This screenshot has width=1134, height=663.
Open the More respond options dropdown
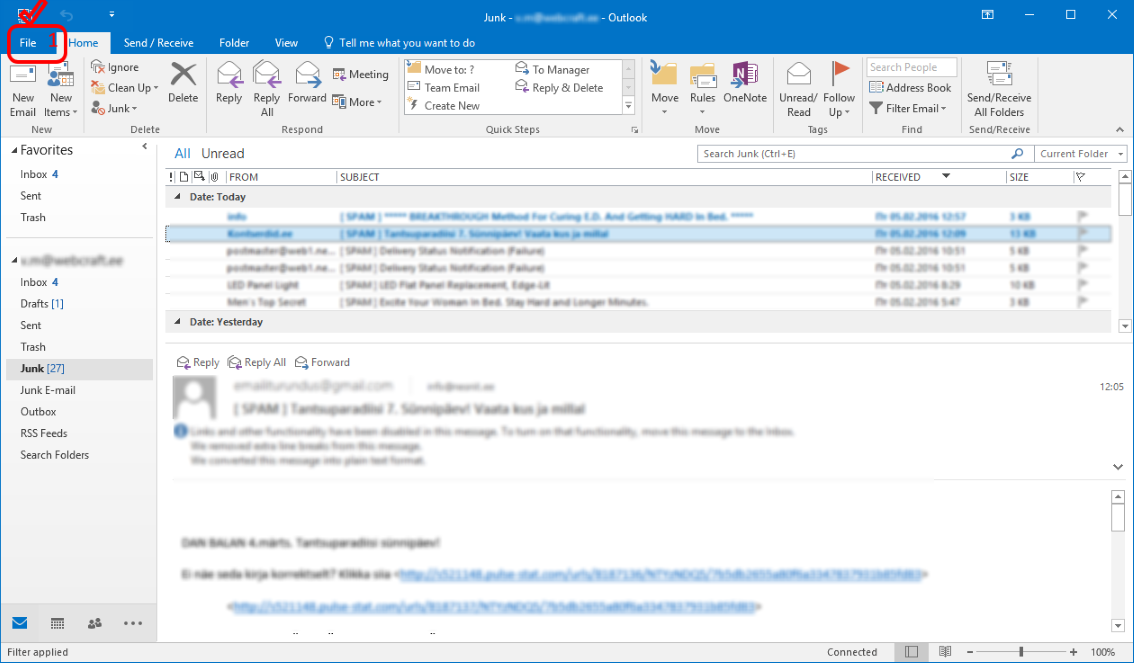(x=357, y=102)
